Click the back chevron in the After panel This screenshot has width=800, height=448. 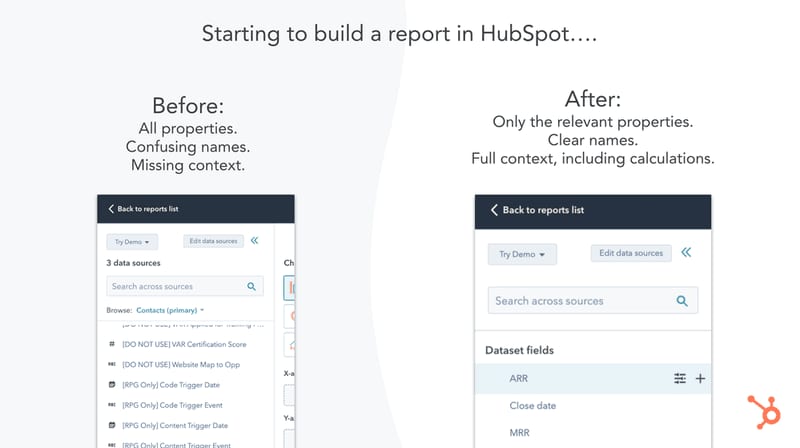pyautogui.click(x=494, y=210)
